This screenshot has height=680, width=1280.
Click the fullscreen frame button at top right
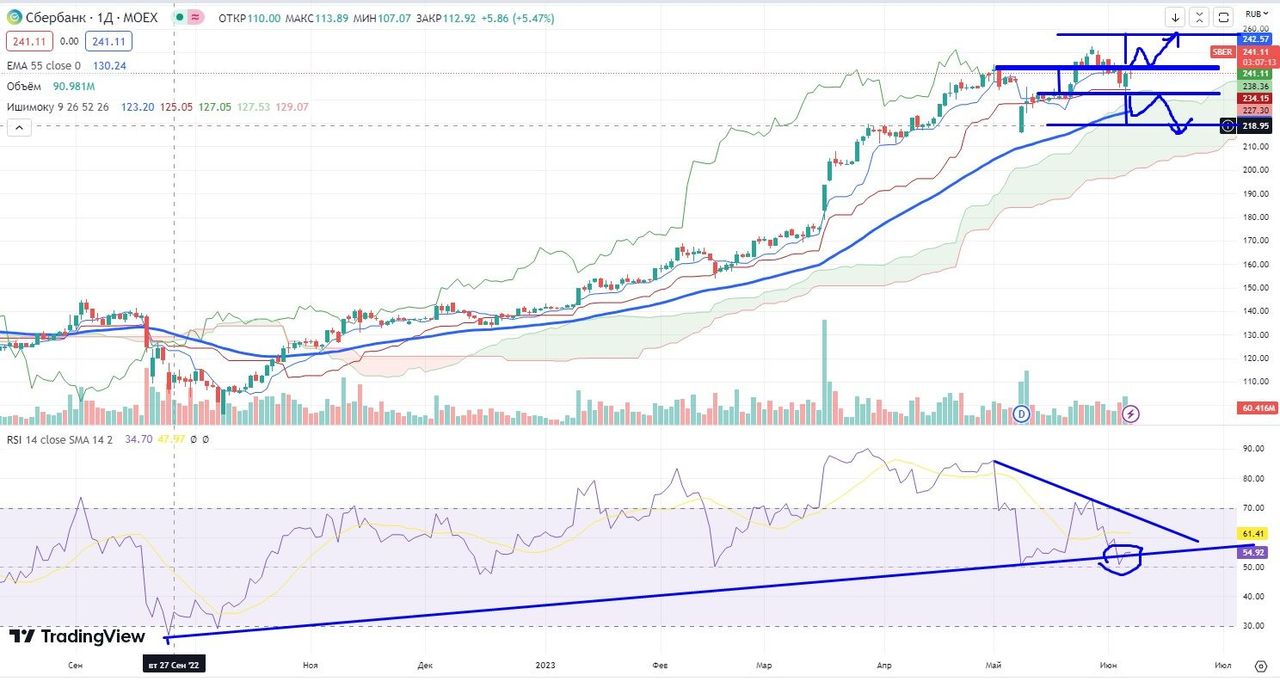point(1223,17)
